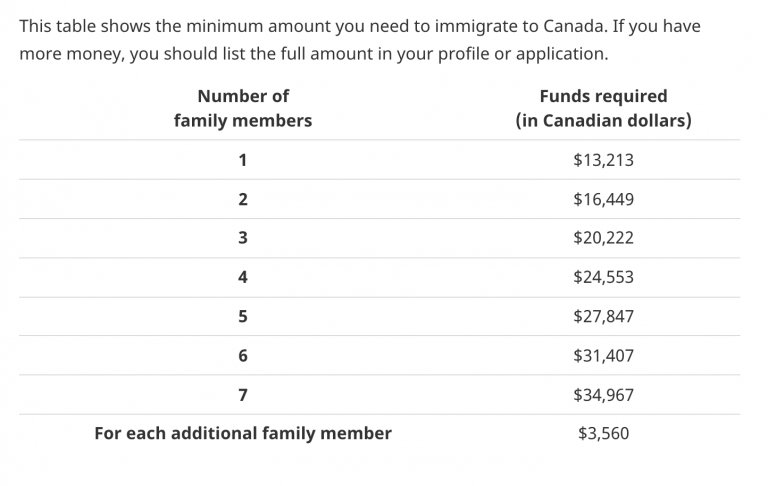Select the row for 7 family members

click(x=380, y=395)
